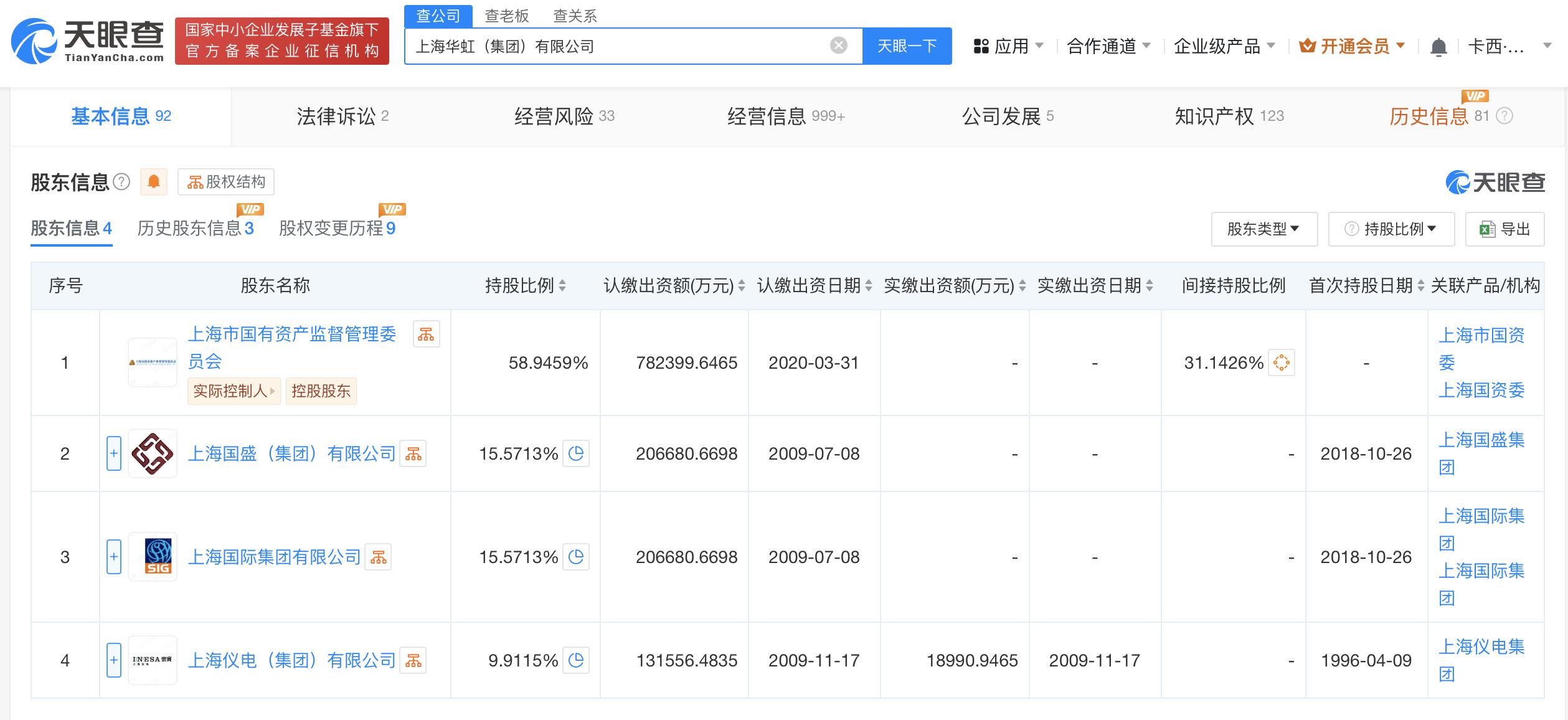The image size is (1568, 720).
Task: Clear the search box with the X icon
Action: [838, 44]
